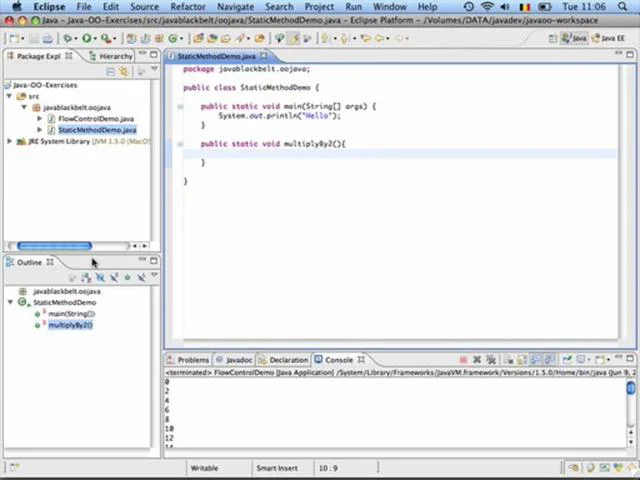Click the Display Selected Console icon
The image size is (640, 480).
581,360
